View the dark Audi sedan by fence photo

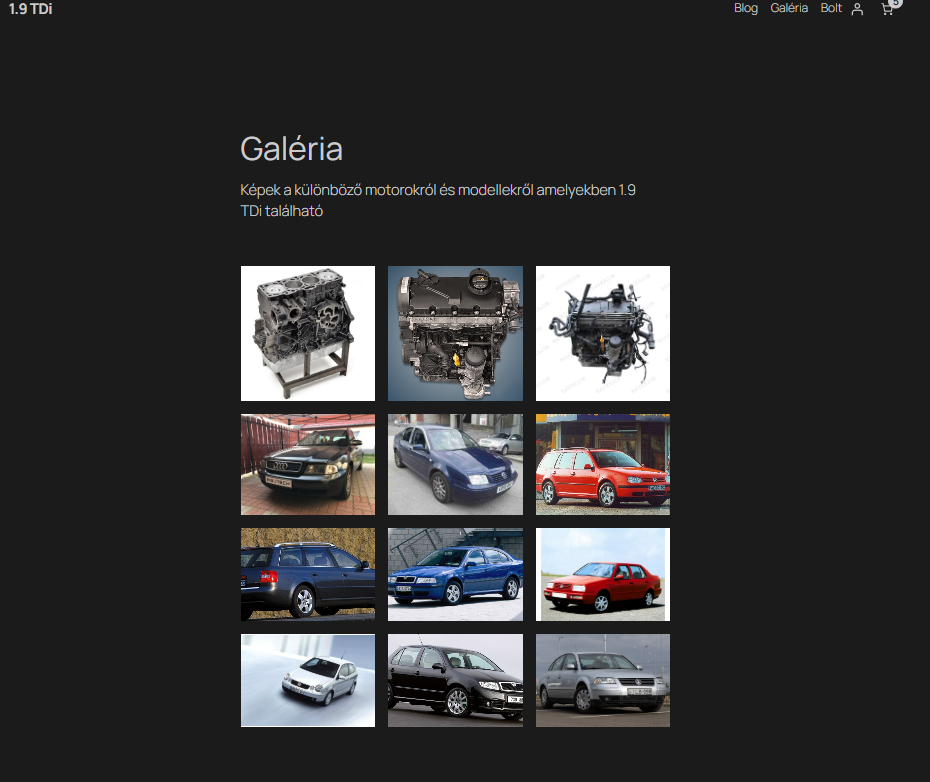tap(308, 465)
